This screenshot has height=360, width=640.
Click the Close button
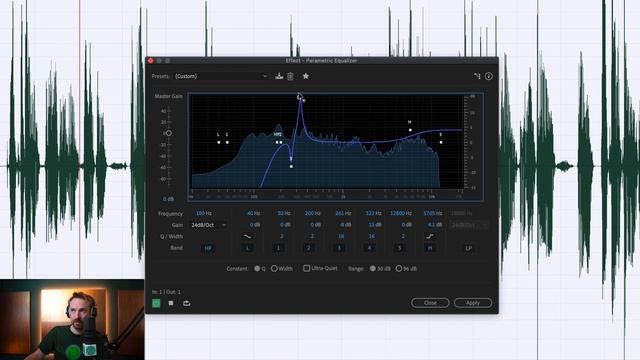[430, 303]
